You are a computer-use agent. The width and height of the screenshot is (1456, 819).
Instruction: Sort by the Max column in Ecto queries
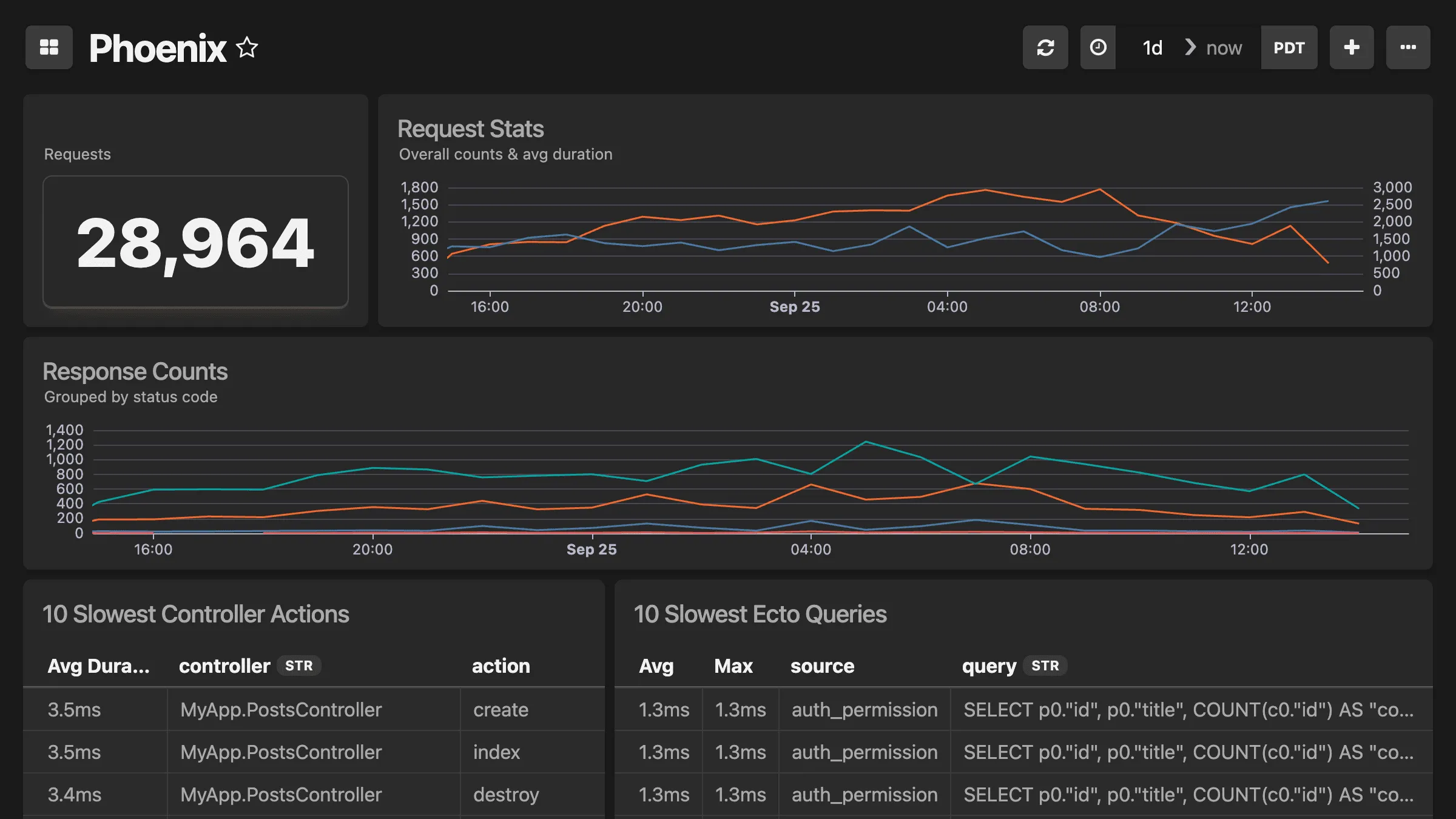(733, 666)
